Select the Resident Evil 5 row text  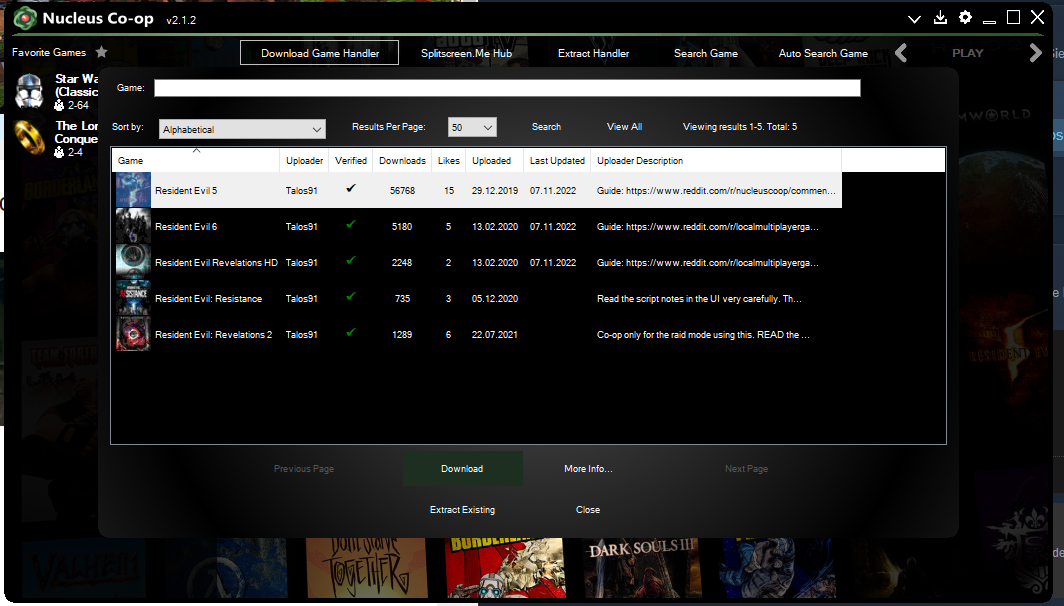tap(186, 191)
